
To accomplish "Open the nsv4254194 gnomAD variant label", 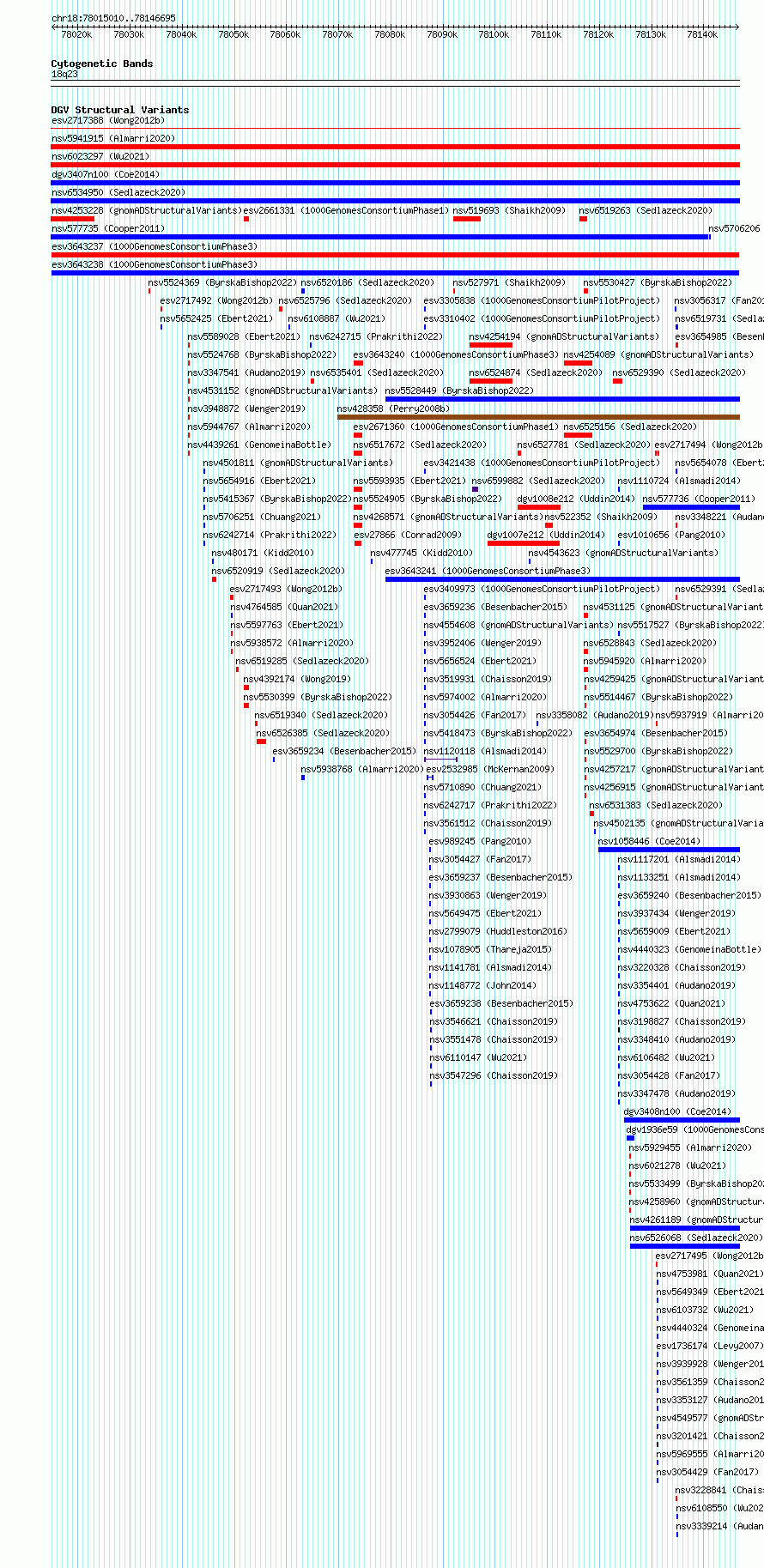I will point(564,337).
